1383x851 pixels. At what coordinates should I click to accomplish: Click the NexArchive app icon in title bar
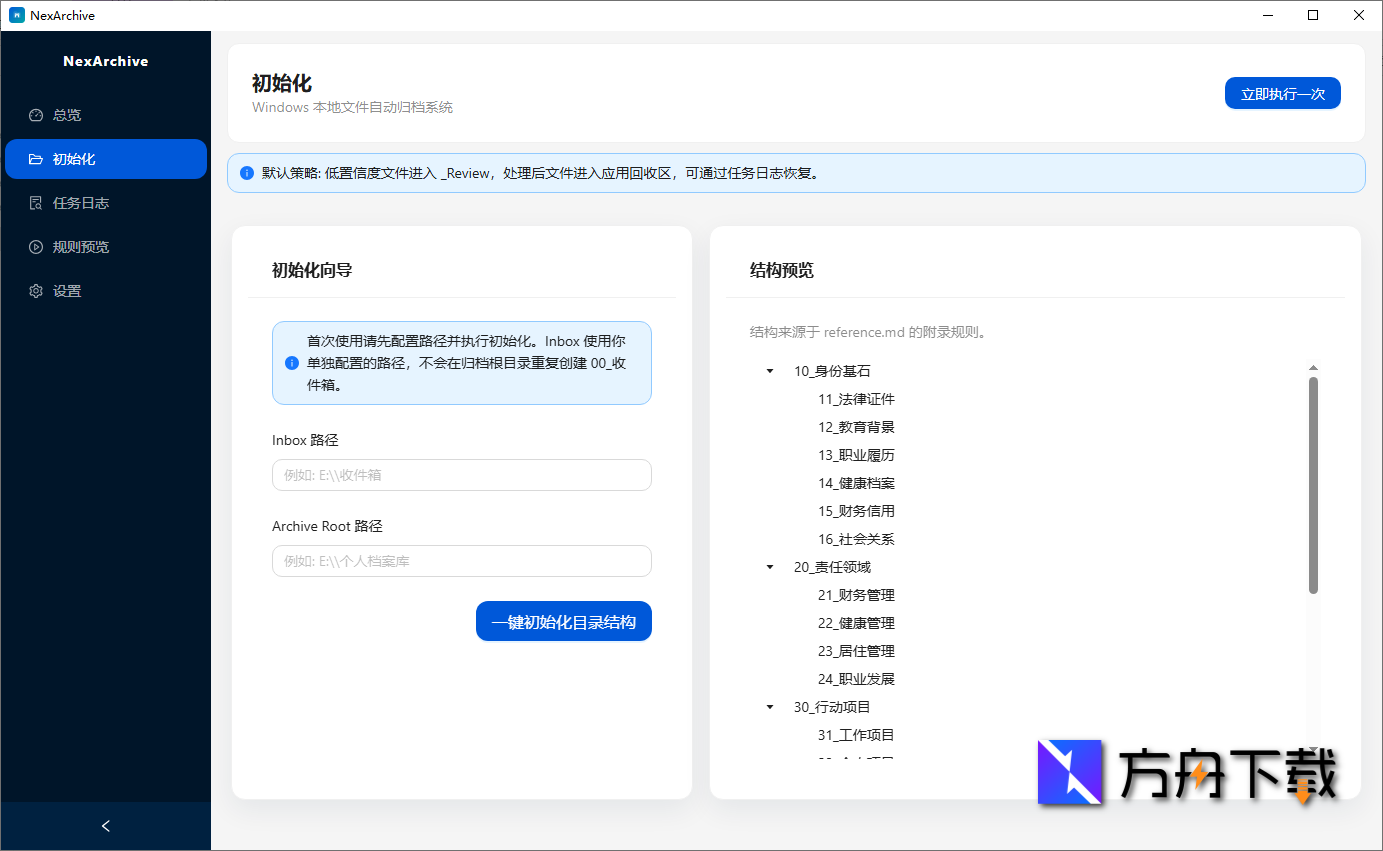tap(16, 14)
